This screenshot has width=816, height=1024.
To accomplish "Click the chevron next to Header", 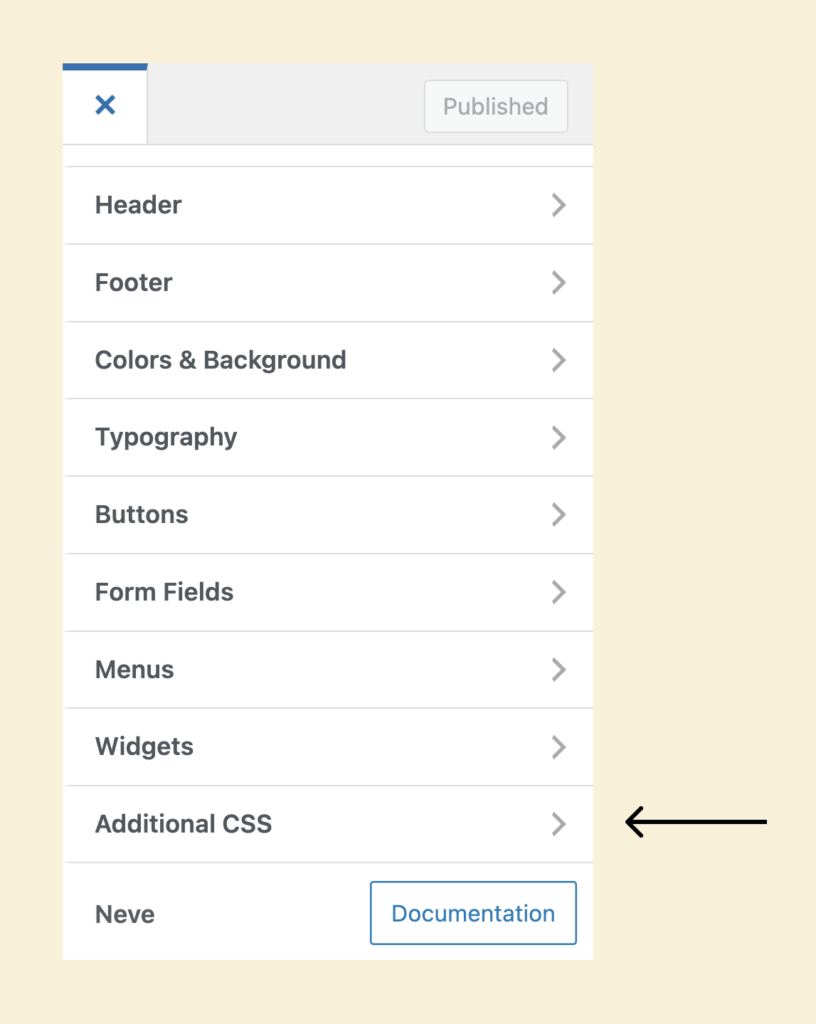I will (x=559, y=205).
